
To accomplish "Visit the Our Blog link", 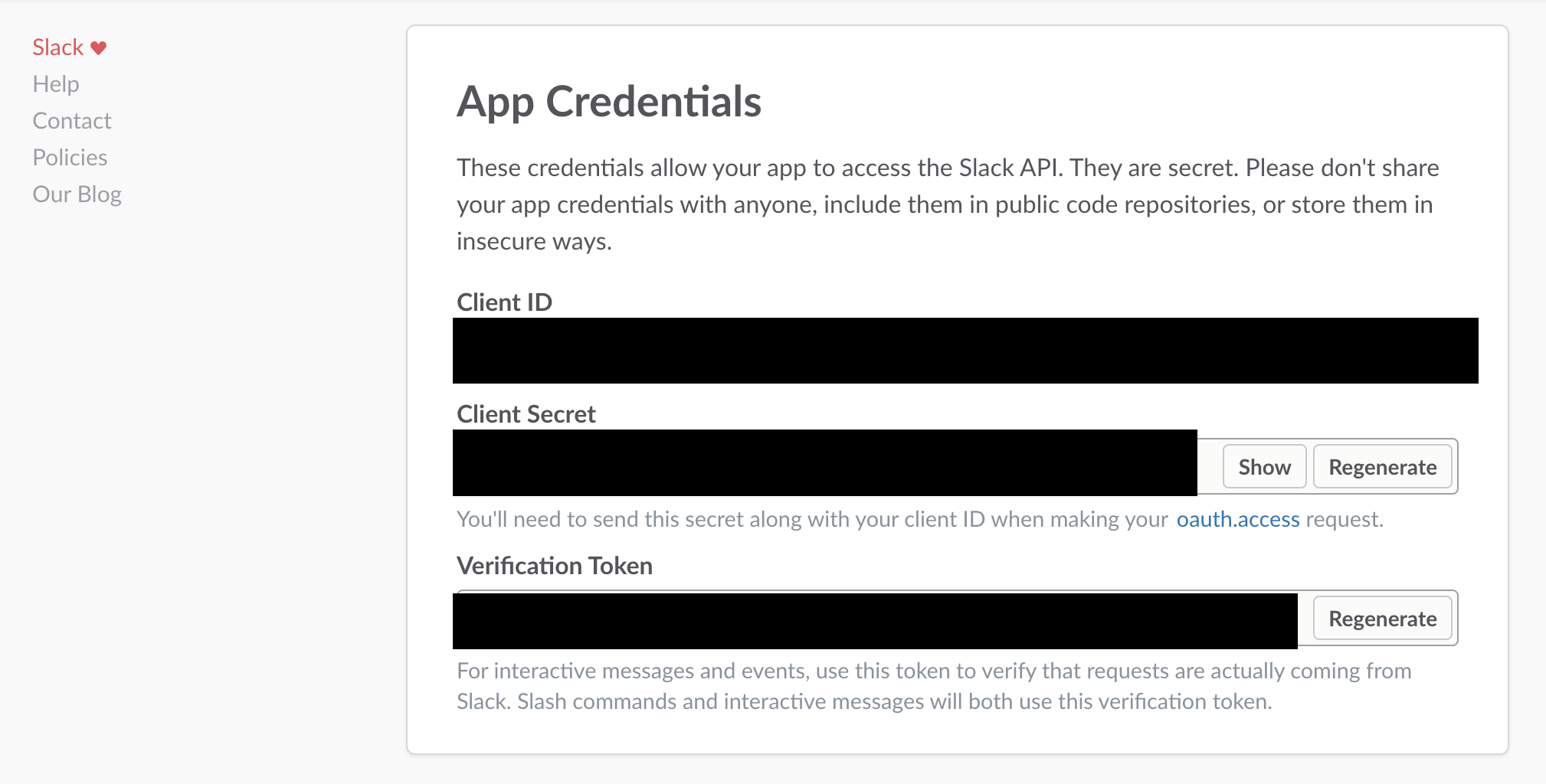I will click(77, 194).
